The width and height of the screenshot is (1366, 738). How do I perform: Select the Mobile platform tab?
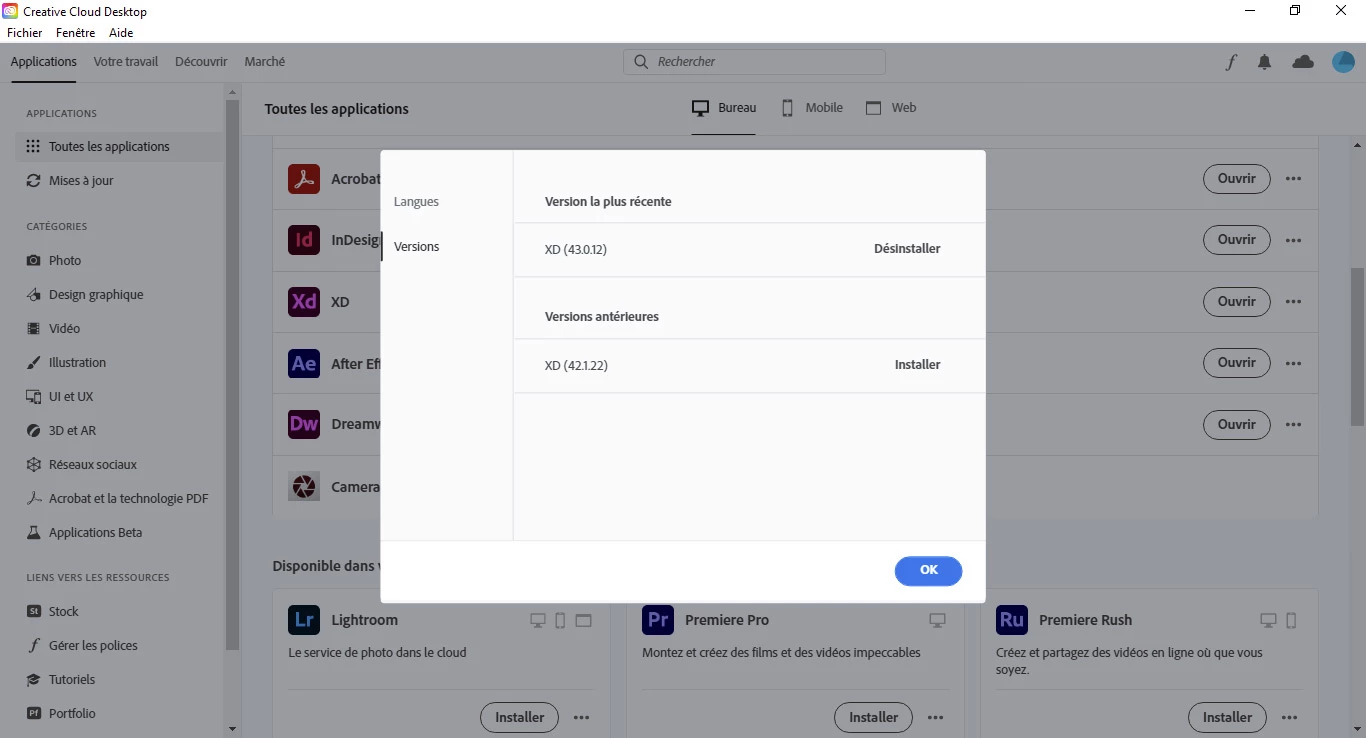[812, 108]
